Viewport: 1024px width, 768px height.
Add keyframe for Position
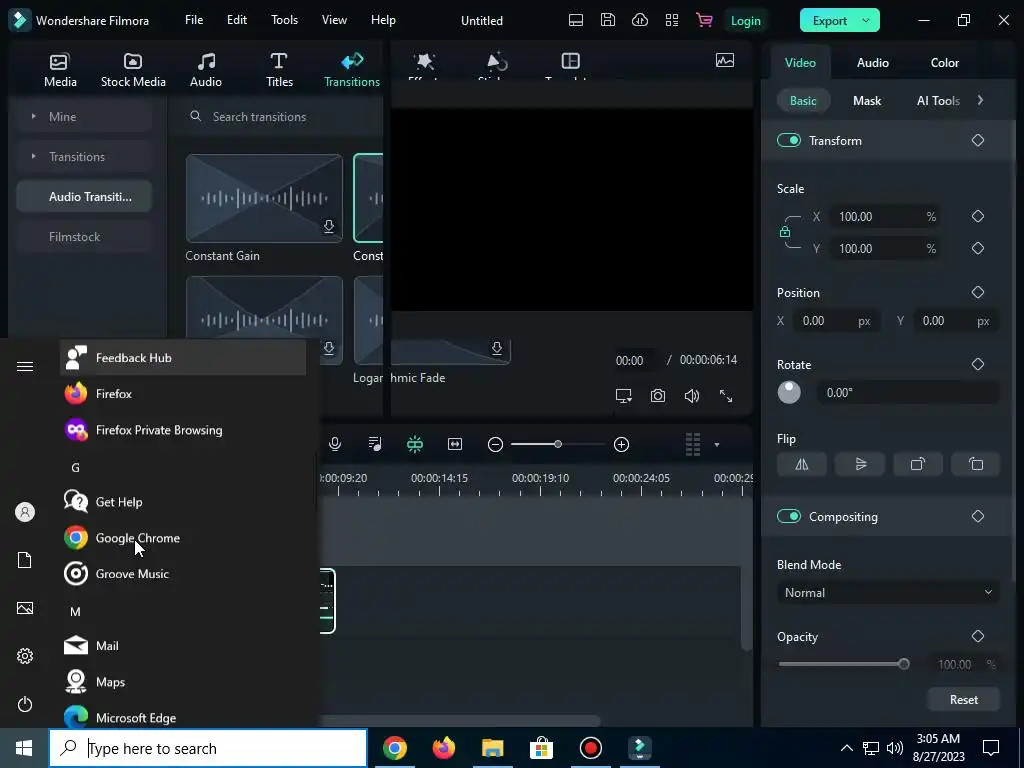(977, 292)
